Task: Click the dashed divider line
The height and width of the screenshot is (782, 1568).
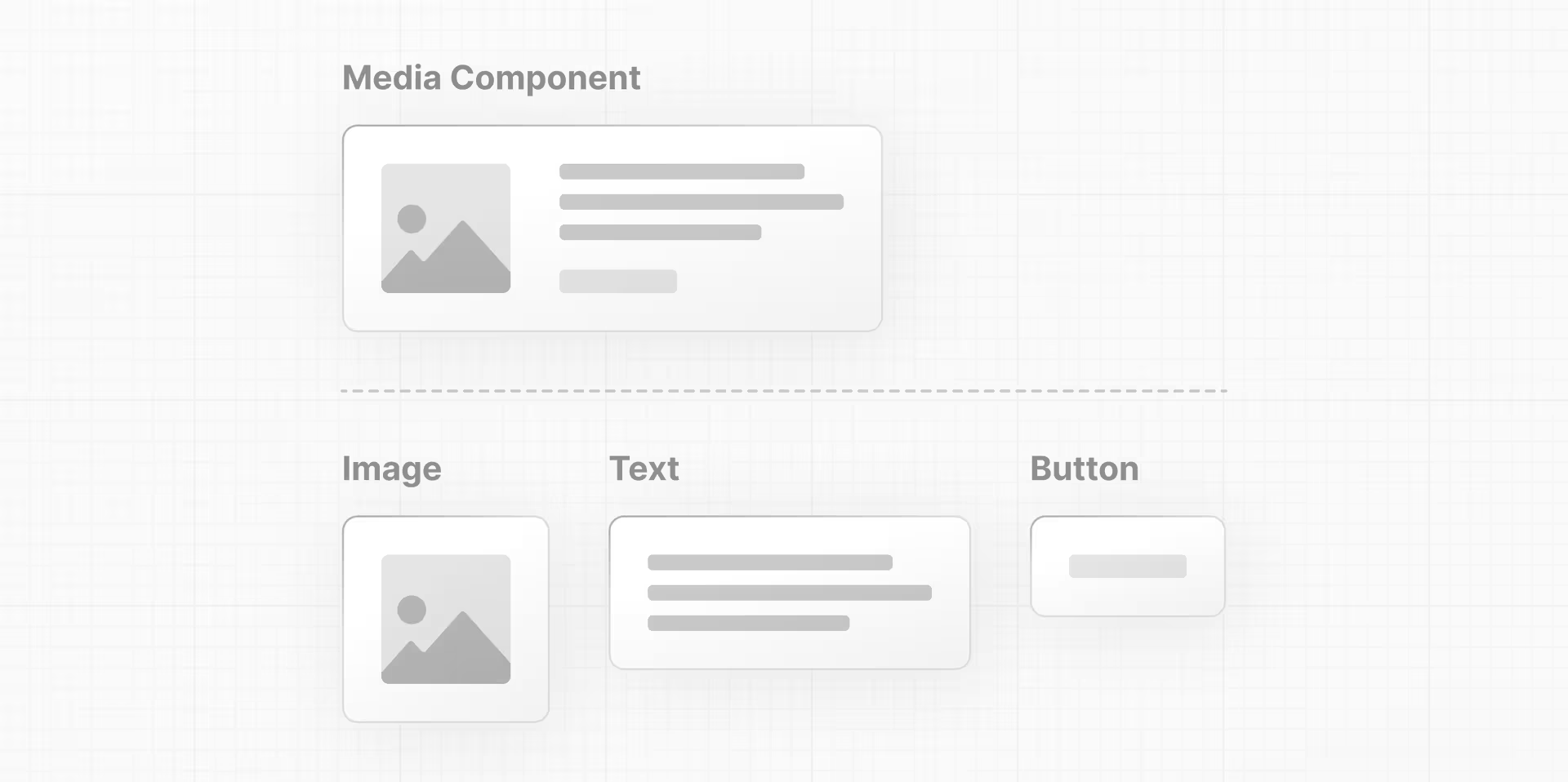Action: pyautogui.click(x=784, y=391)
